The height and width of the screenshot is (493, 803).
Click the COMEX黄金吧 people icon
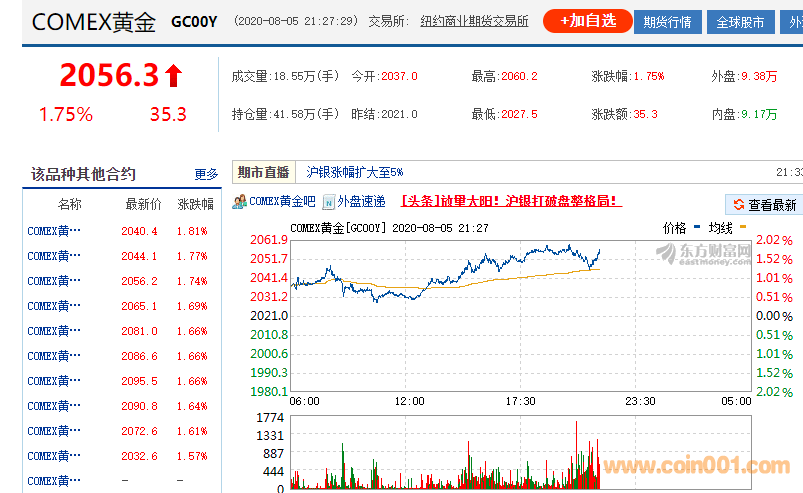[240, 202]
